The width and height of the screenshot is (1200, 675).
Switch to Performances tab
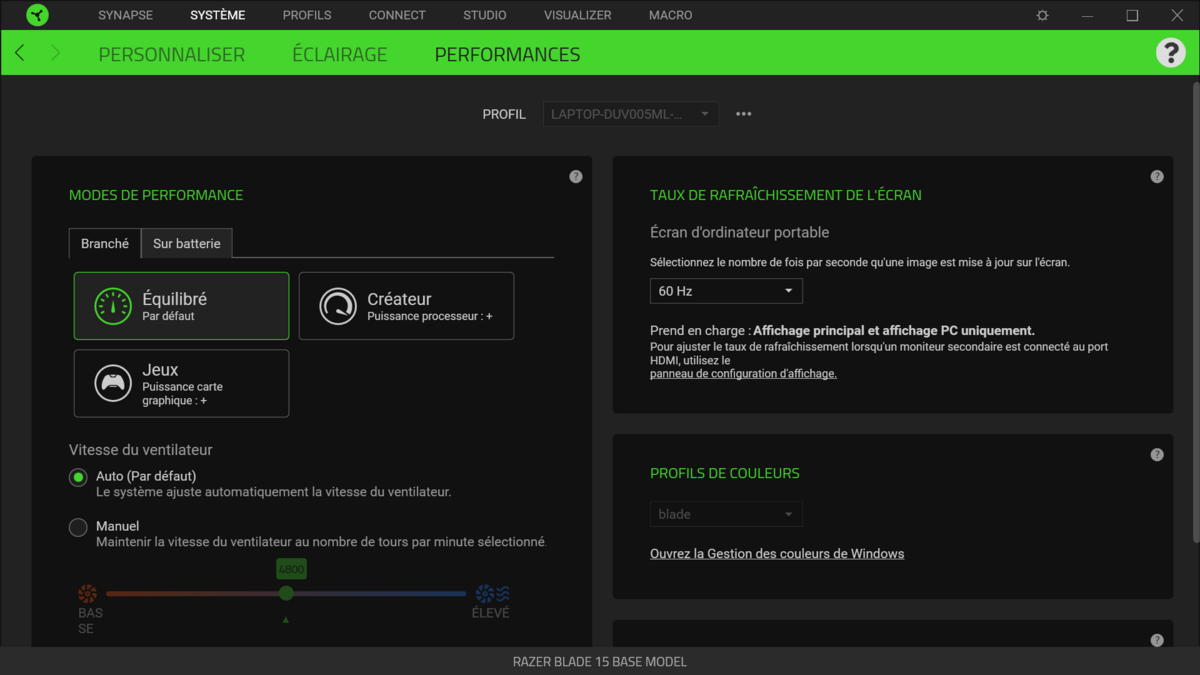coord(507,54)
